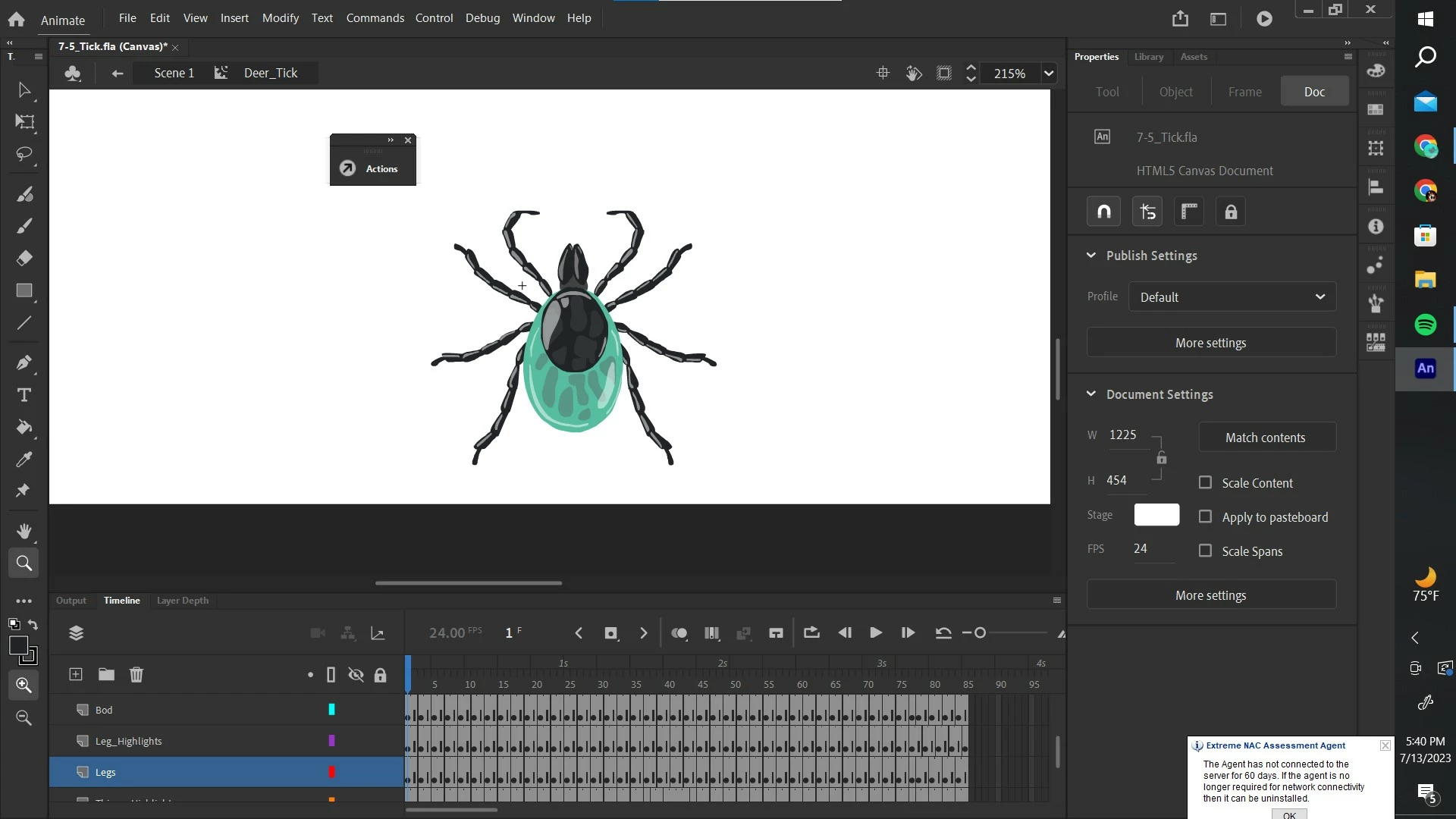
Task: Enable the Scale Spans checkbox
Action: coord(1205,551)
